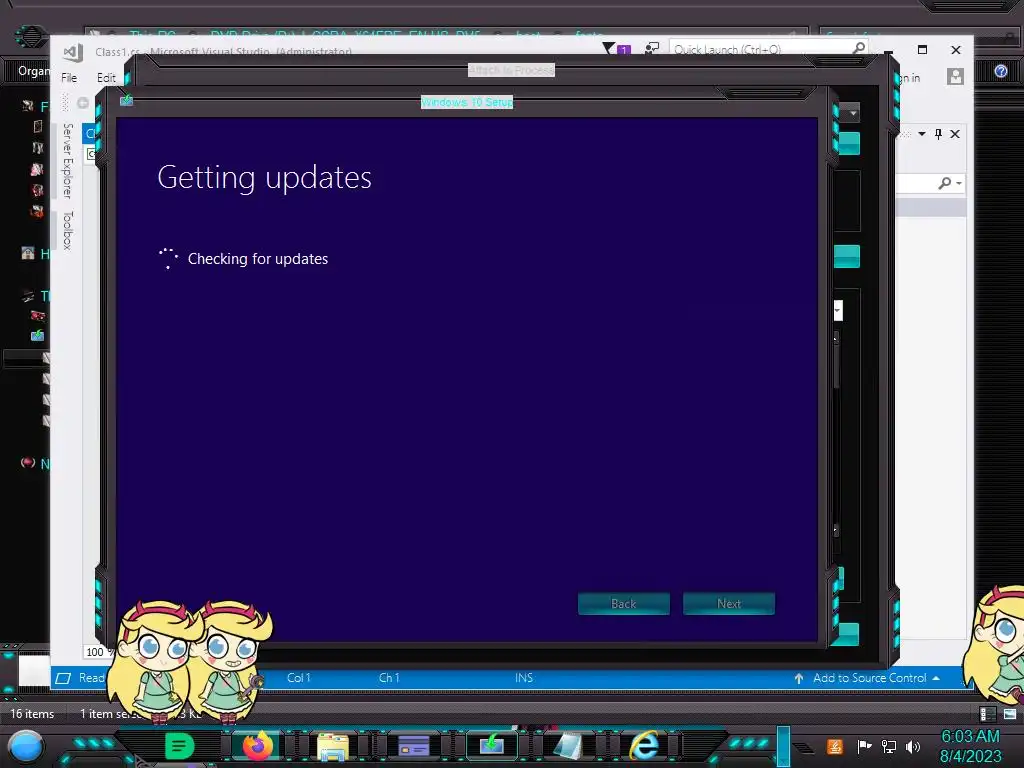This screenshot has height=768, width=1024.
Task: Click the Visual Studio feedback icon
Action: (x=651, y=48)
